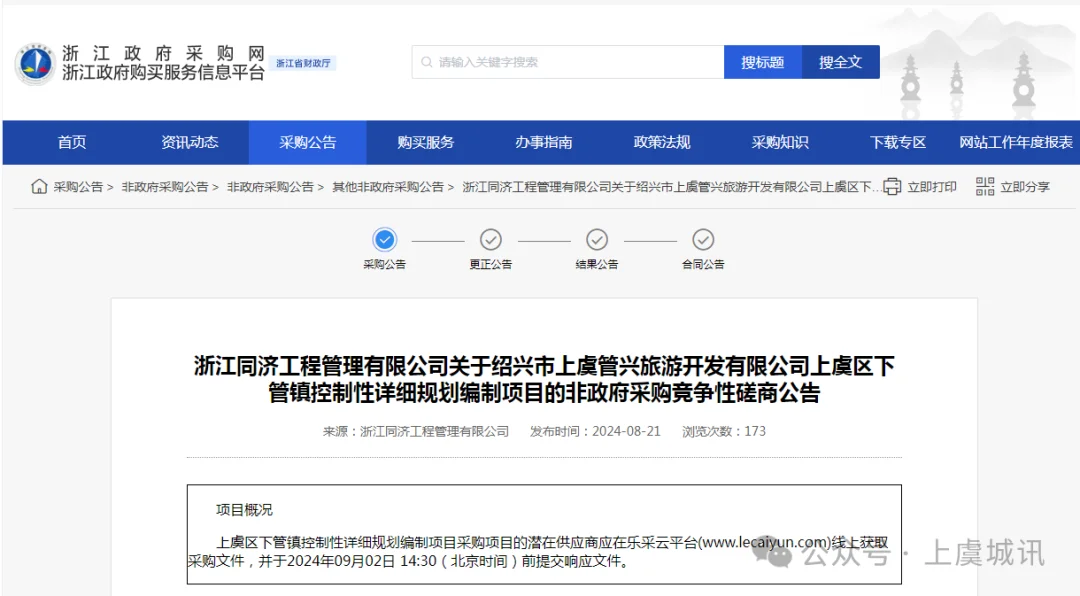Click the announcement headline title
Screen dimensions: 1080x596
click(544, 379)
